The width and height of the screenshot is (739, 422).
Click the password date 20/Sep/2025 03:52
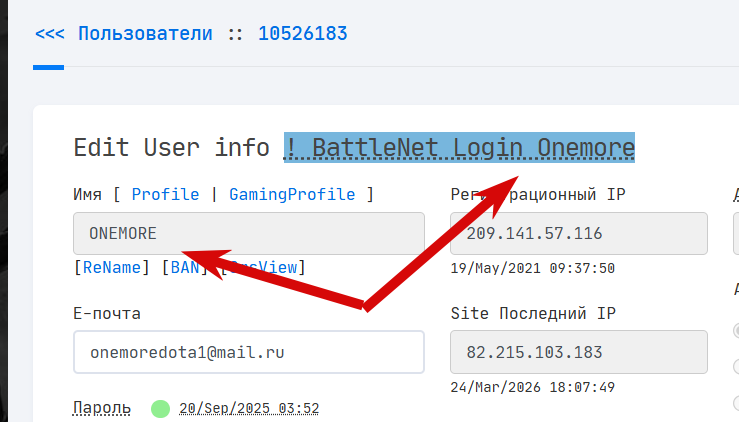pyautogui.click(x=249, y=408)
